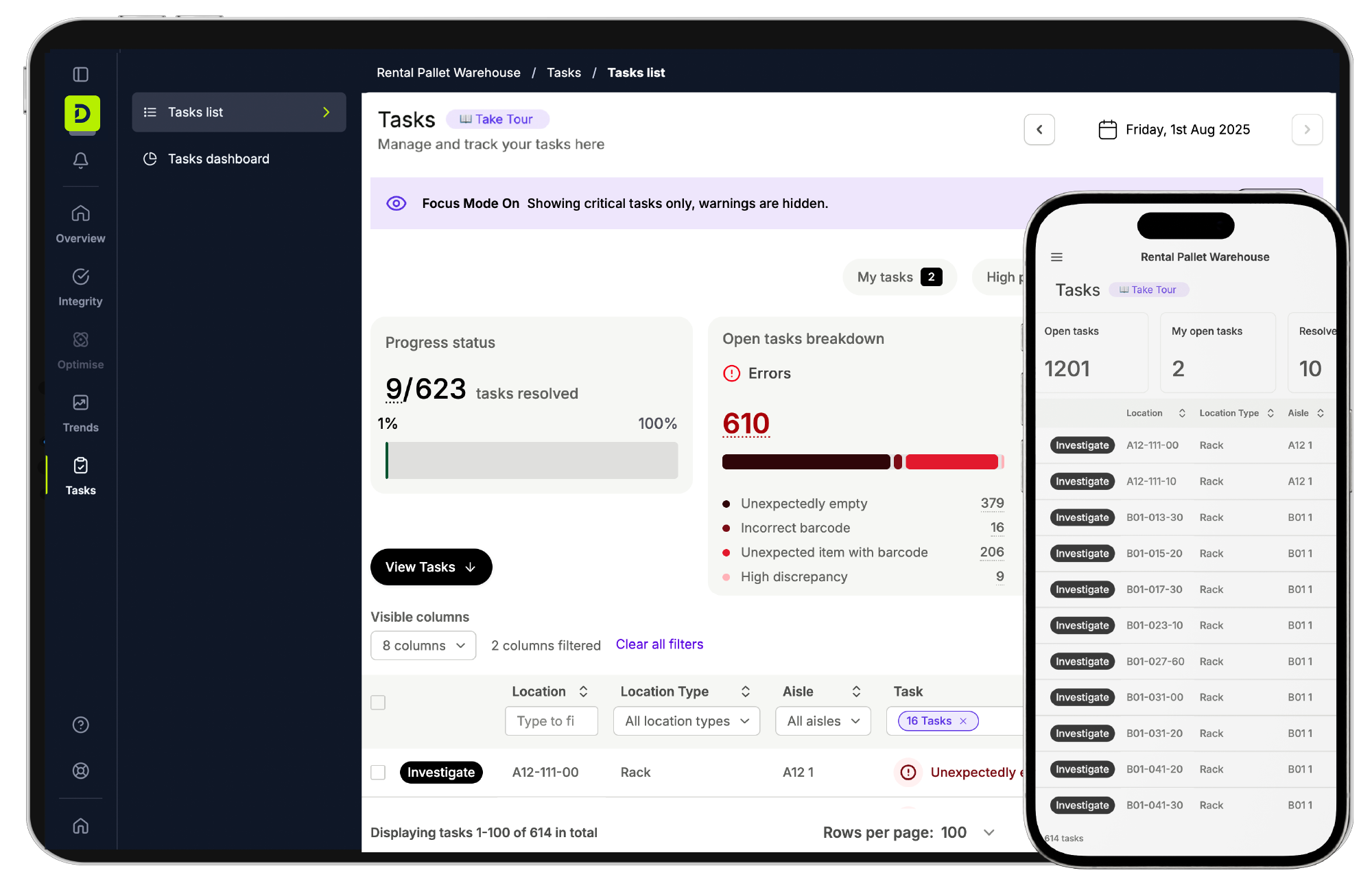Open the All aisles dropdown
Screen dimensions: 1372x890
(x=823, y=721)
